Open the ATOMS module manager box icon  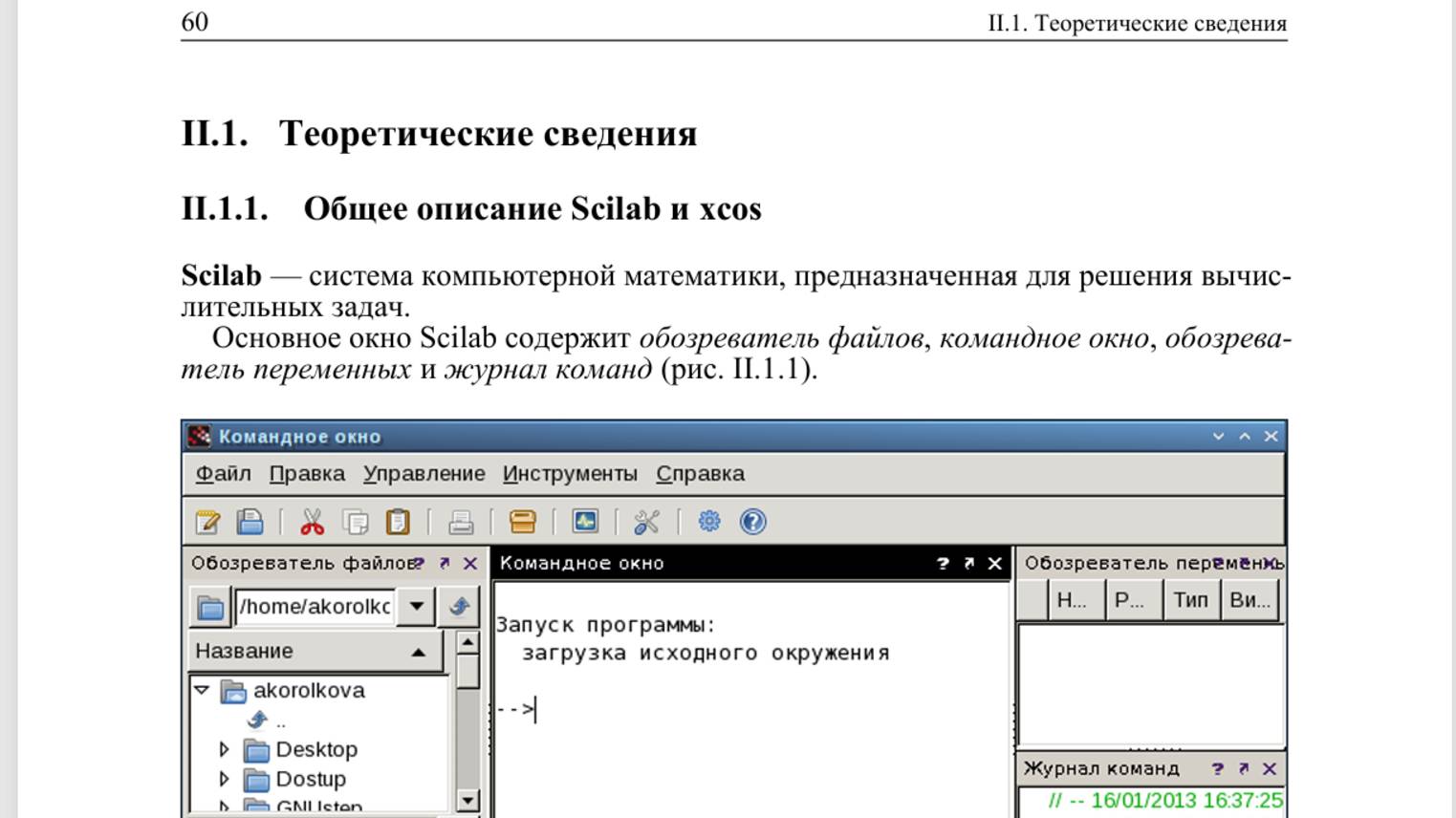523,522
